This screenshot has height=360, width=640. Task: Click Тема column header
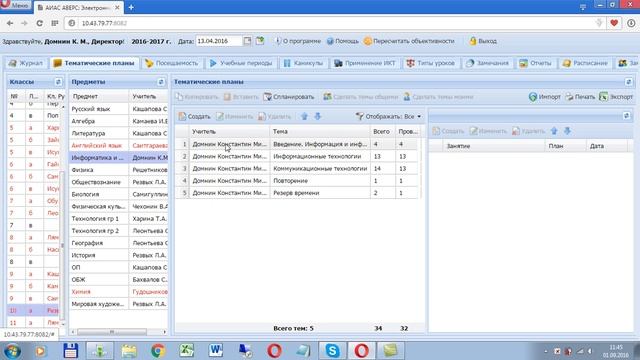(x=320, y=131)
